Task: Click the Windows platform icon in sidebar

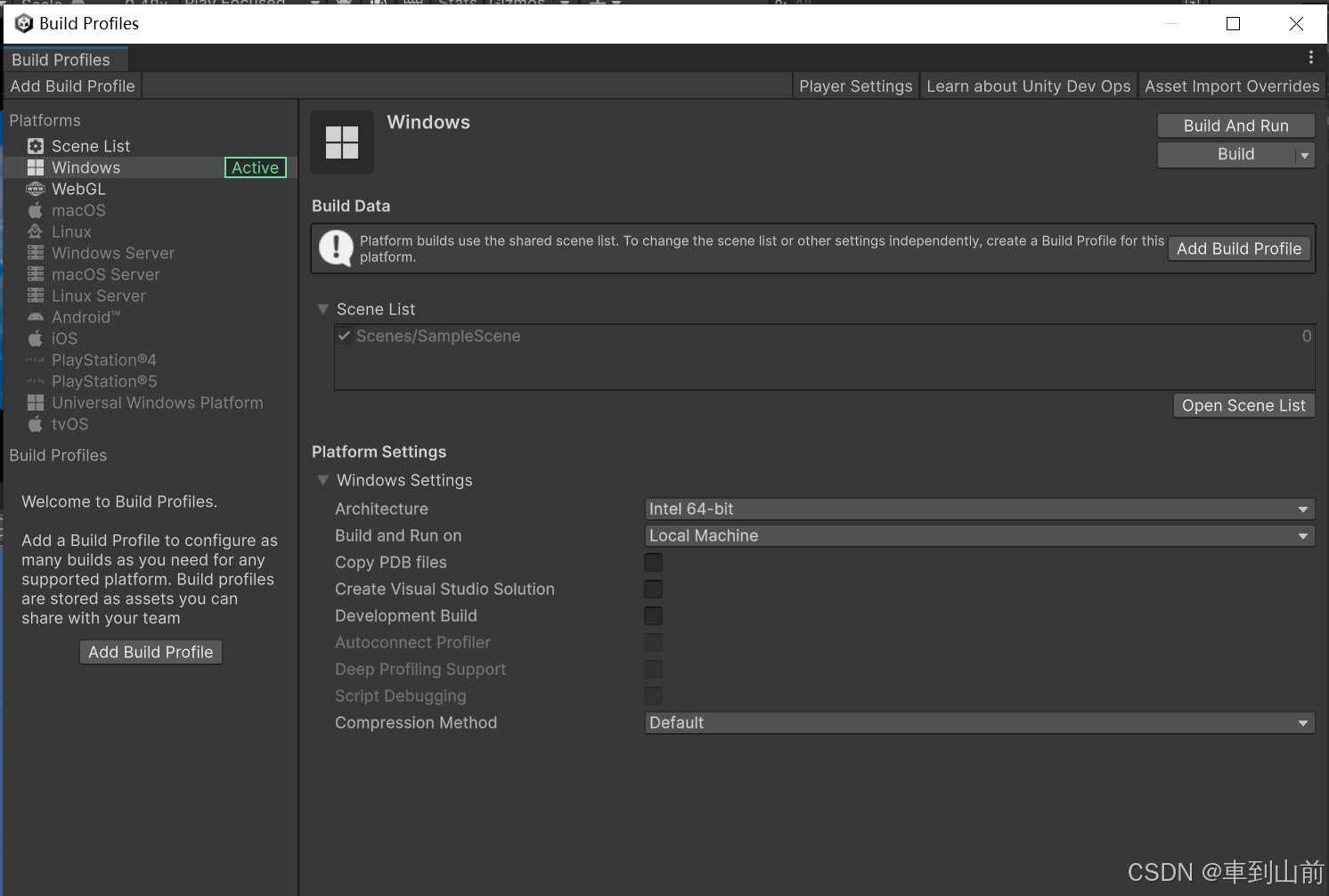Action: [x=36, y=167]
